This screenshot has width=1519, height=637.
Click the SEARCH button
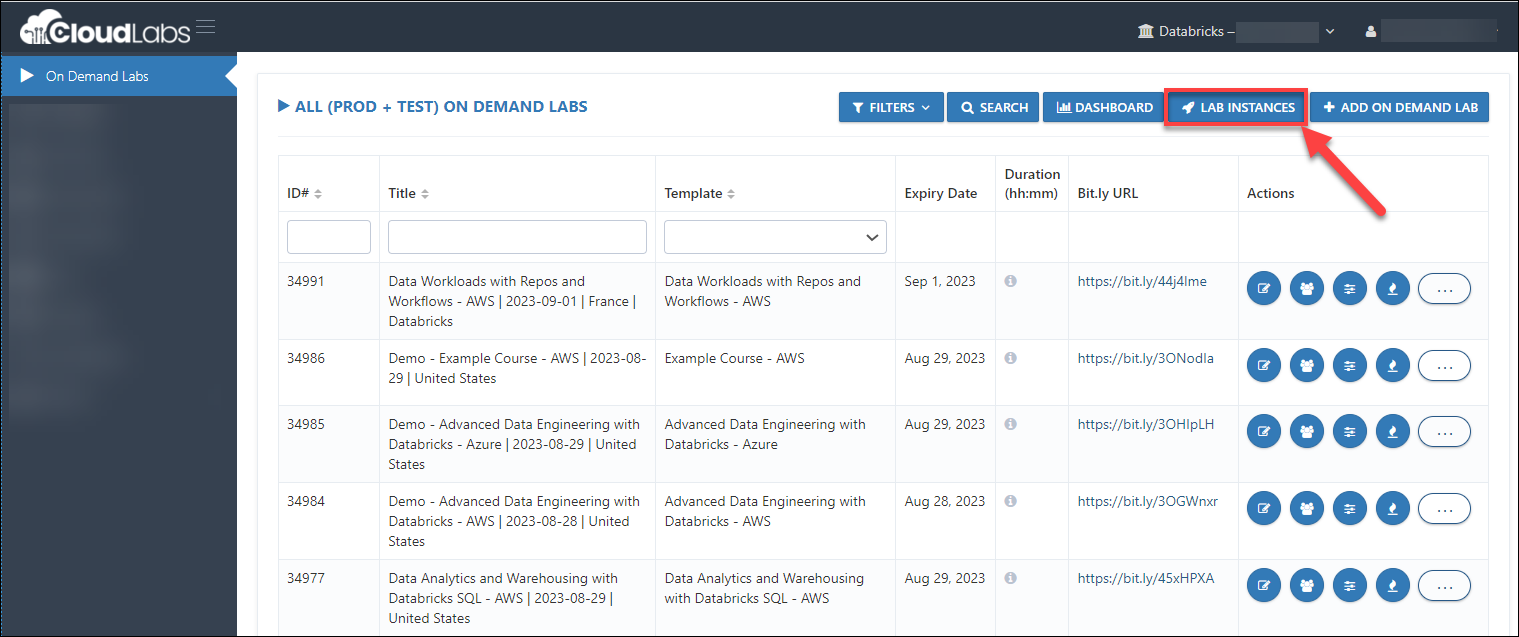coord(993,107)
